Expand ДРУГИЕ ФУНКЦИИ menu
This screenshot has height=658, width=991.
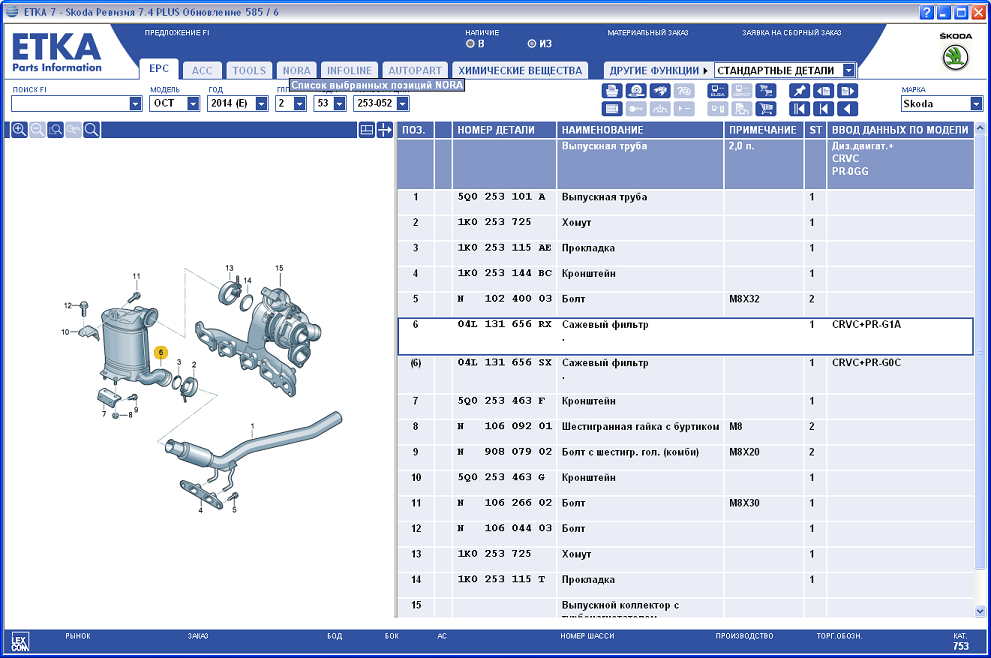tap(658, 70)
